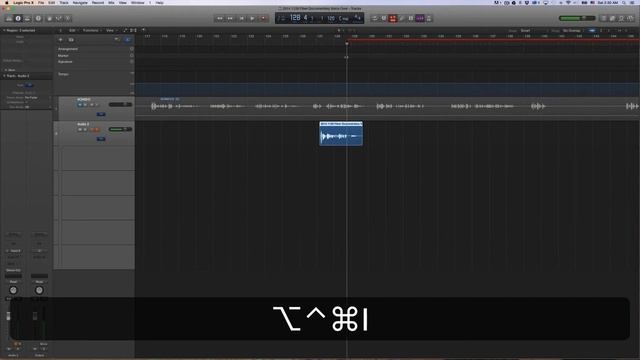The height and width of the screenshot is (360, 640).
Task: Open the Note Pad button
Action: [x=612, y=18]
